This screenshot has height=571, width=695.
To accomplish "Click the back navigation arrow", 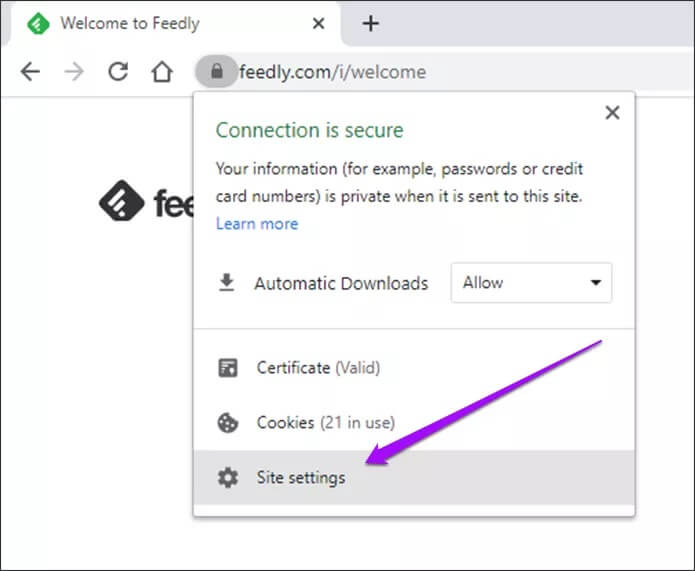I will tap(30, 72).
